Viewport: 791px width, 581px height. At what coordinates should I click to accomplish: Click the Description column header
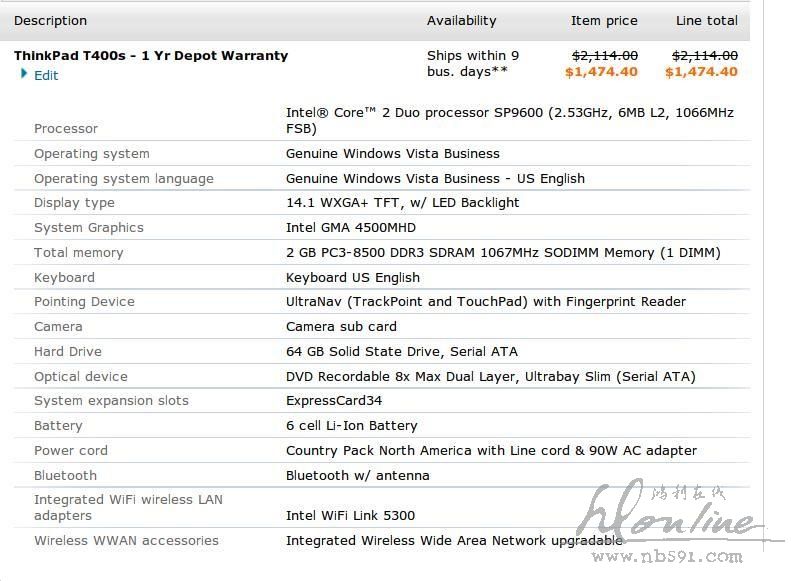50,21
